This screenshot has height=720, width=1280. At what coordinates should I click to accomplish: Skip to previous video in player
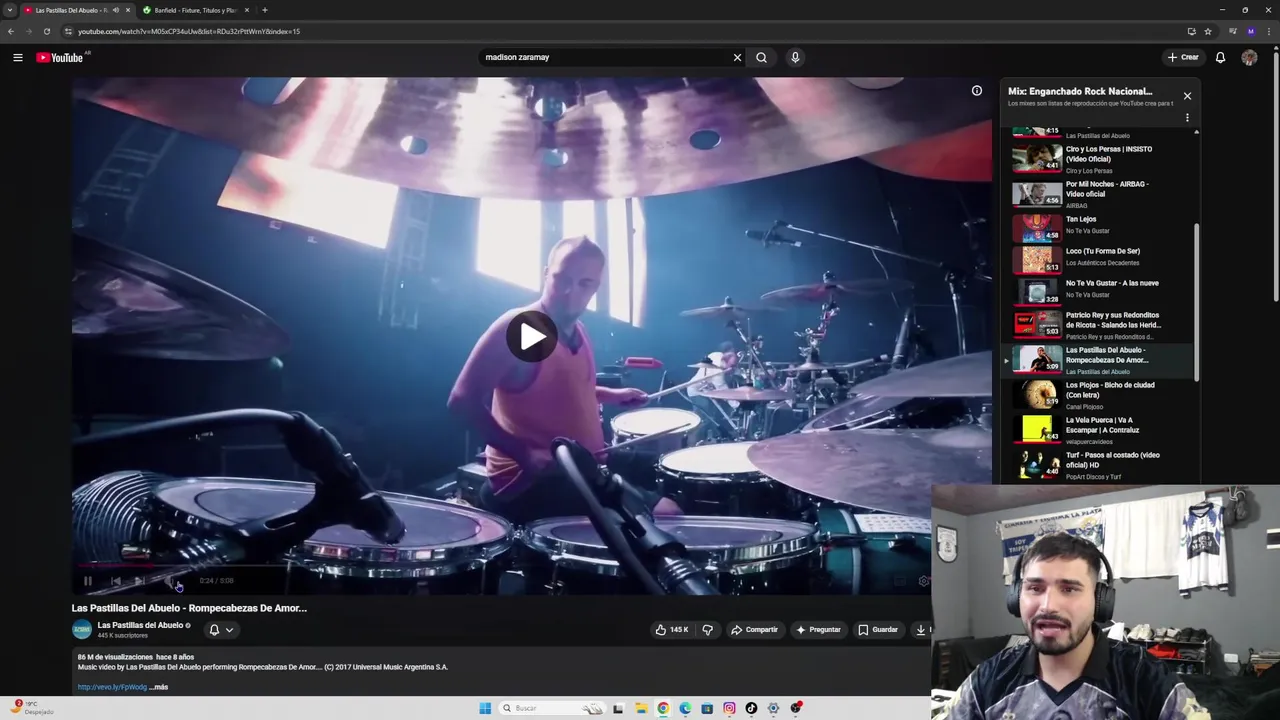[115, 580]
